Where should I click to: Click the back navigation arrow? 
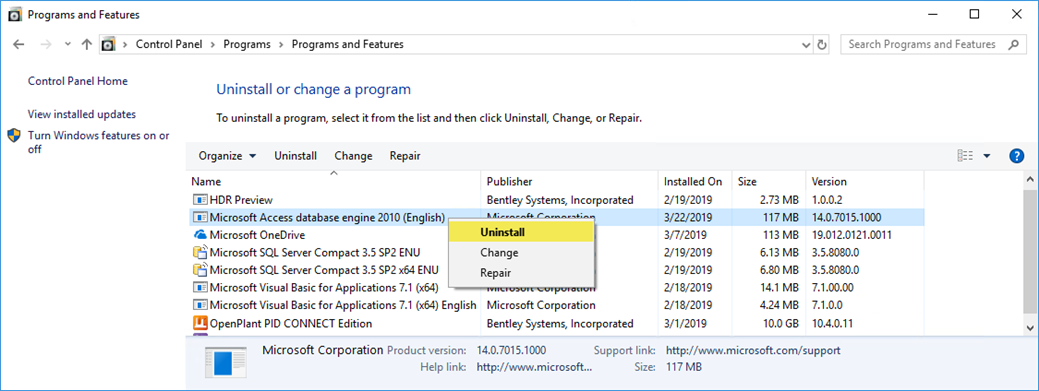click(19, 44)
